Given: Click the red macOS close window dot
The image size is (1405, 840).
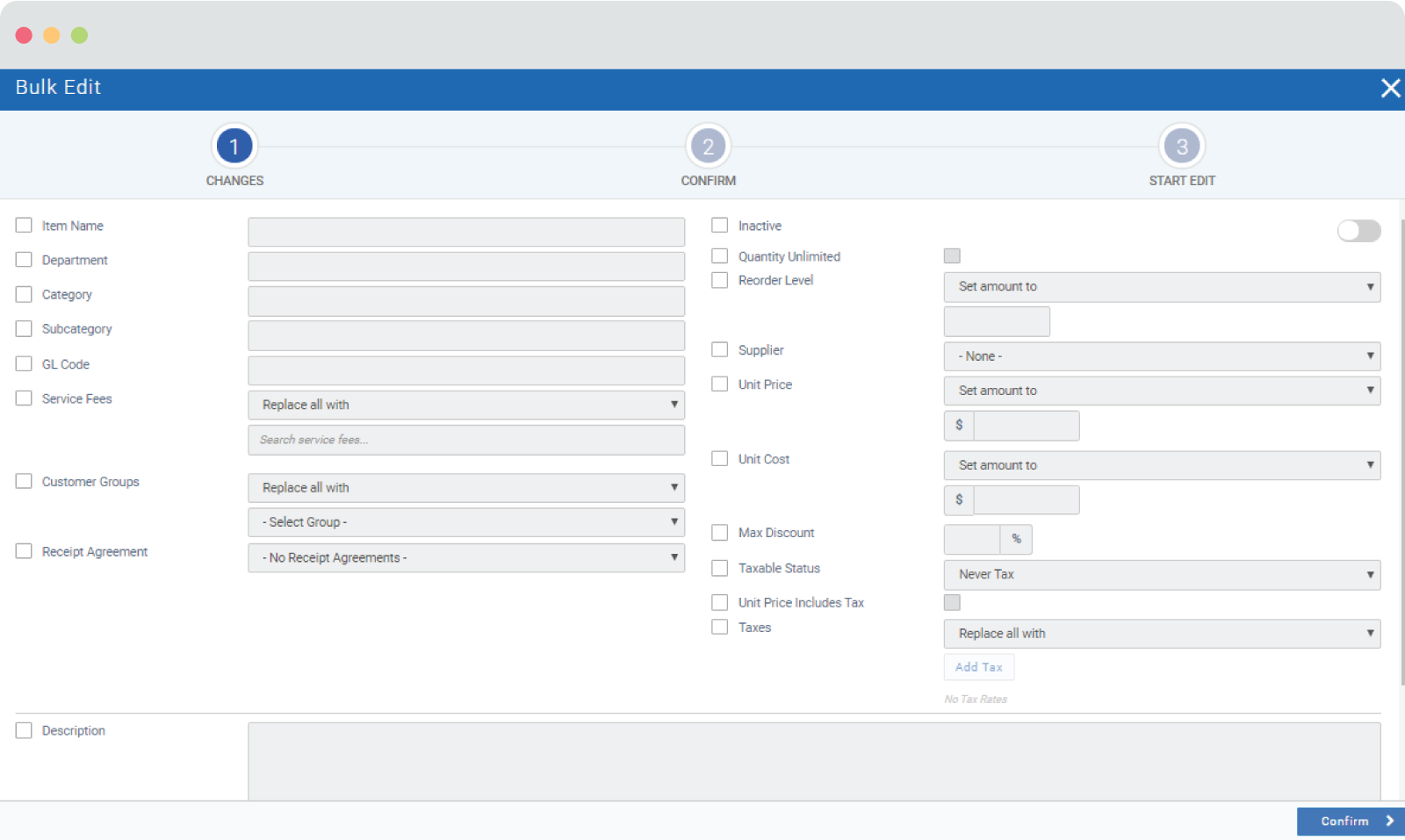Looking at the screenshot, I should click(x=24, y=35).
